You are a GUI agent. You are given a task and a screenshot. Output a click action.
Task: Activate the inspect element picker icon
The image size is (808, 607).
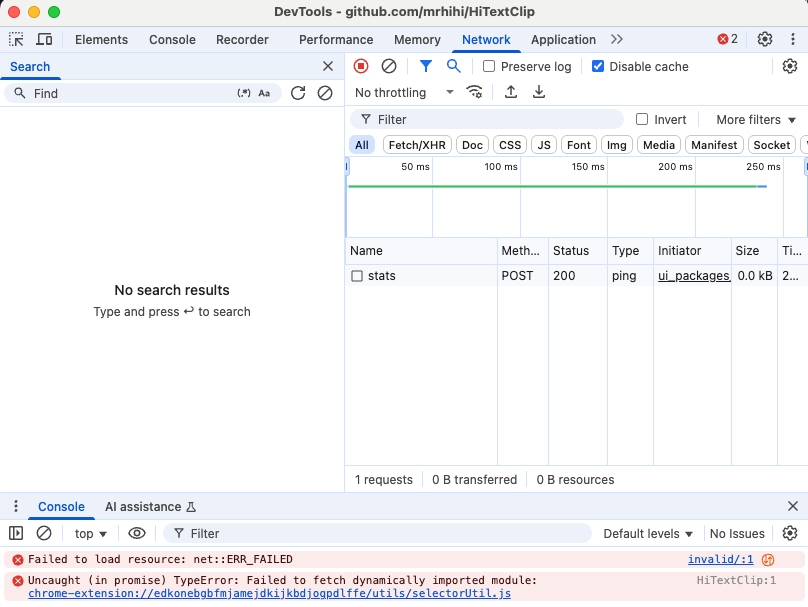pyautogui.click(x=16, y=40)
